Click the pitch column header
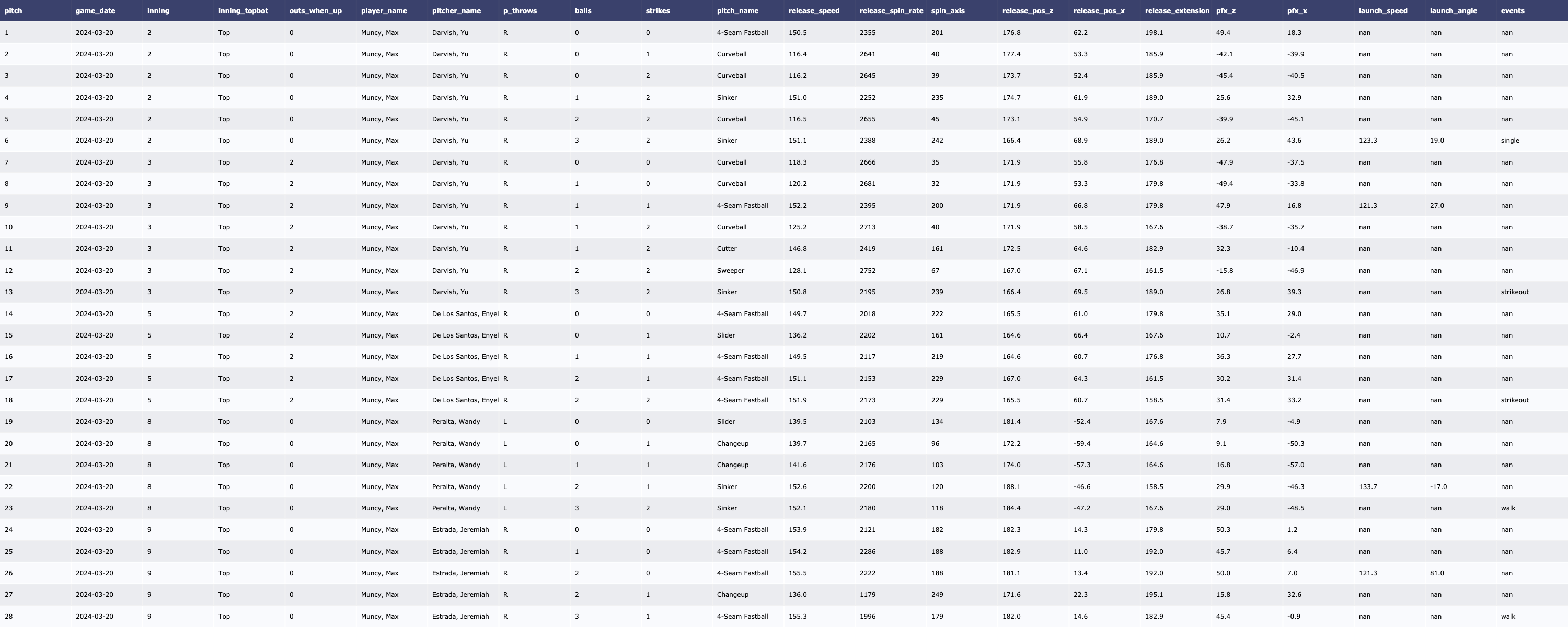This screenshot has height=627, width=1568. [14, 11]
